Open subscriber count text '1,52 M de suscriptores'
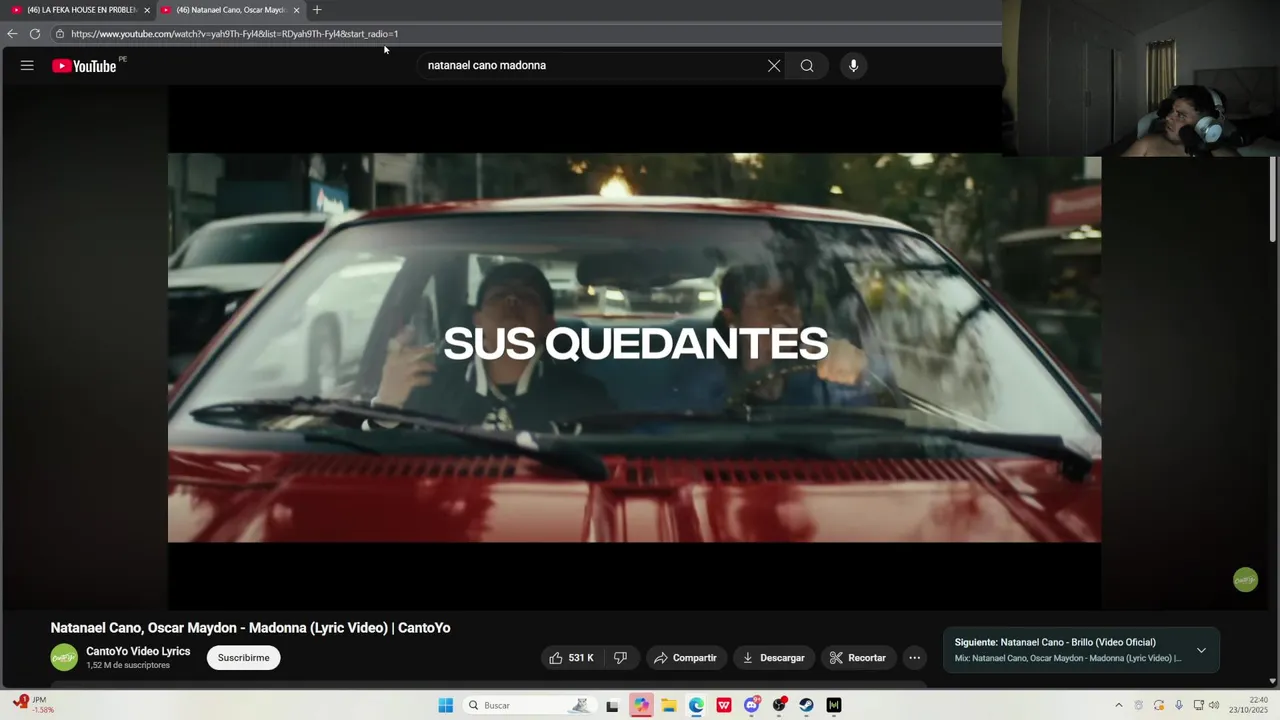Image resolution: width=1280 pixels, height=720 pixels. point(128,666)
